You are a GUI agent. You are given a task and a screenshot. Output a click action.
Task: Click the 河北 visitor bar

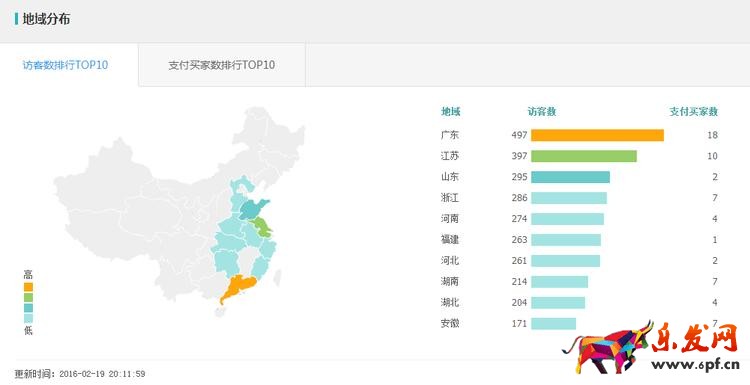[565, 261]
